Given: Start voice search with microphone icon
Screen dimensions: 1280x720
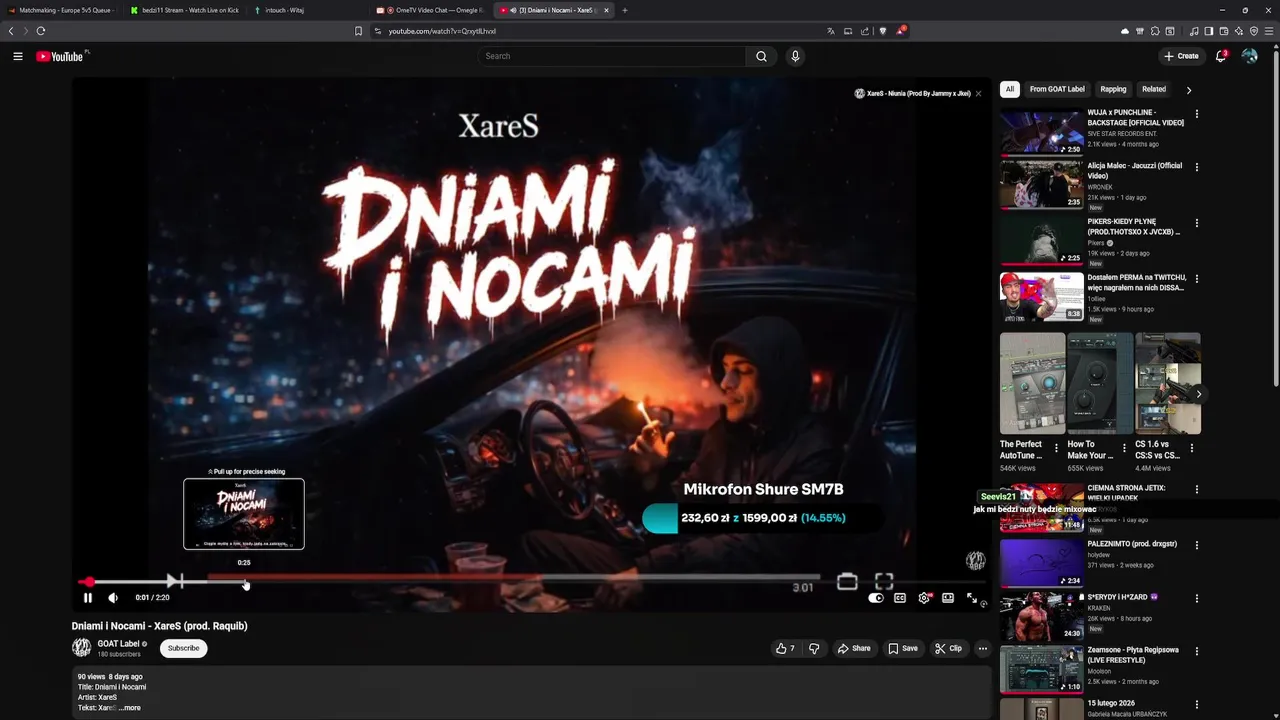Looking at the screenshot, I should point(795,56).
